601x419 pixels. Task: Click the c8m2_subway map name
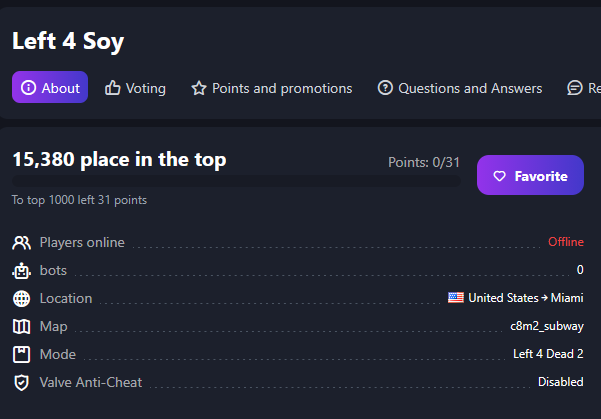pos(546,326)
